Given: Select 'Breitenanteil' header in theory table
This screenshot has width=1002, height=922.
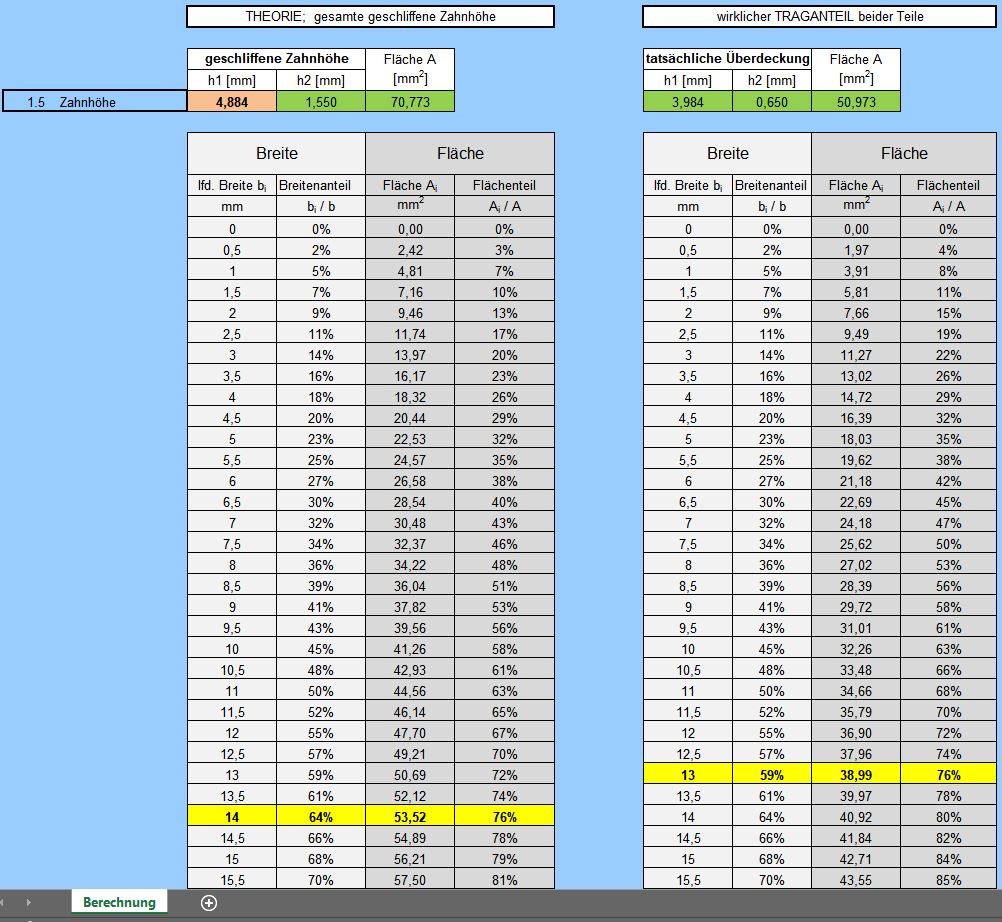Looking at the screenshot, I should (321, 185).
